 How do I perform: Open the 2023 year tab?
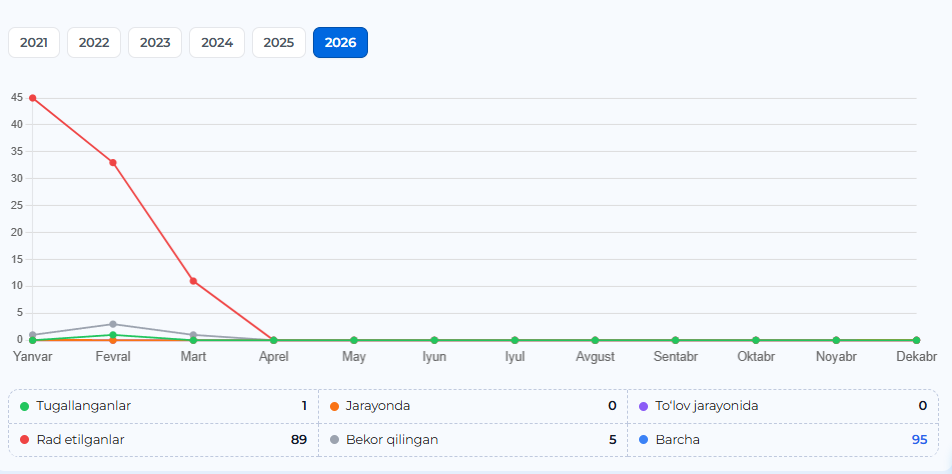point(155,43)
